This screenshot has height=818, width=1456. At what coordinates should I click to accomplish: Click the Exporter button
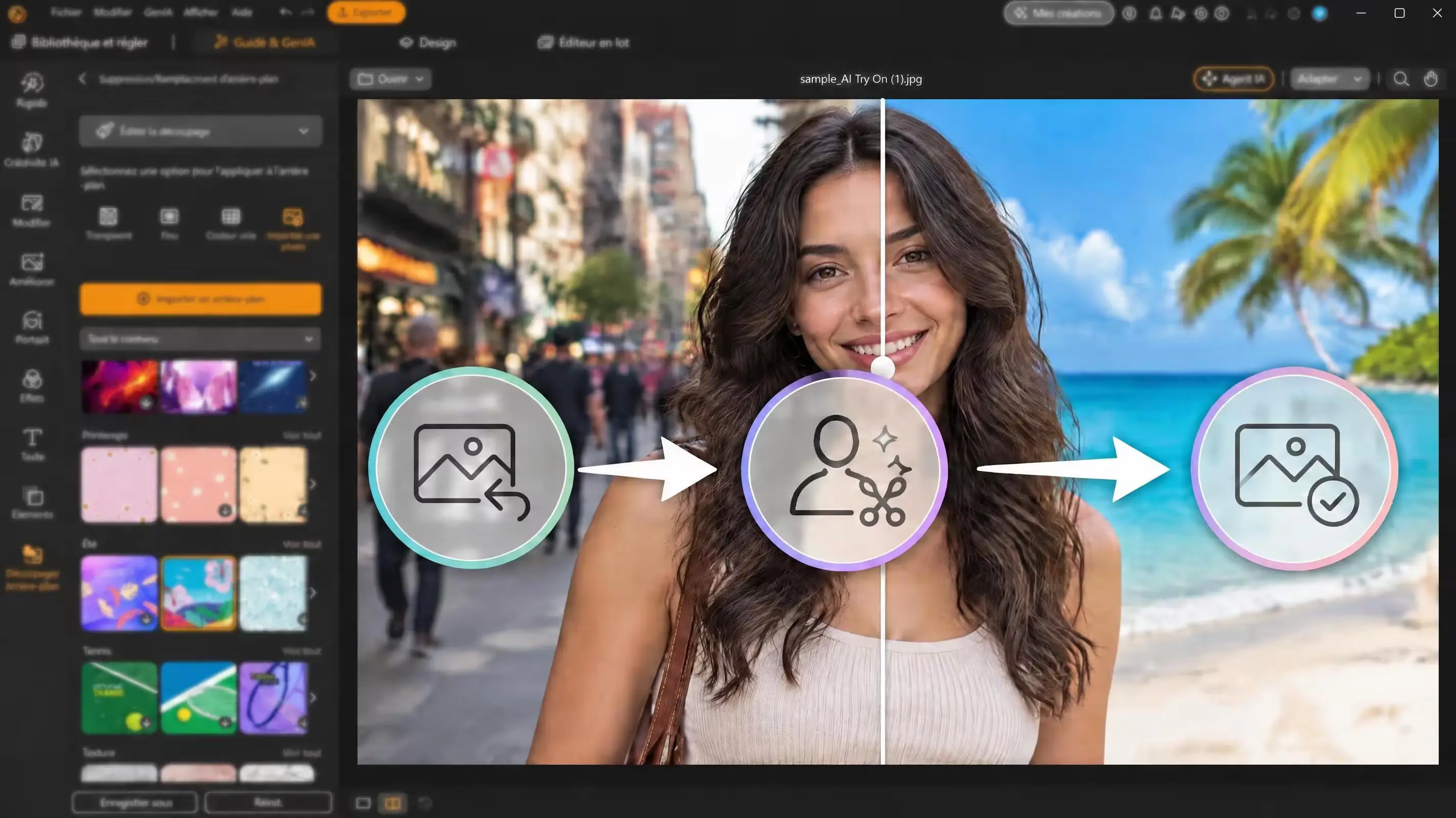(x=366, y=12)
